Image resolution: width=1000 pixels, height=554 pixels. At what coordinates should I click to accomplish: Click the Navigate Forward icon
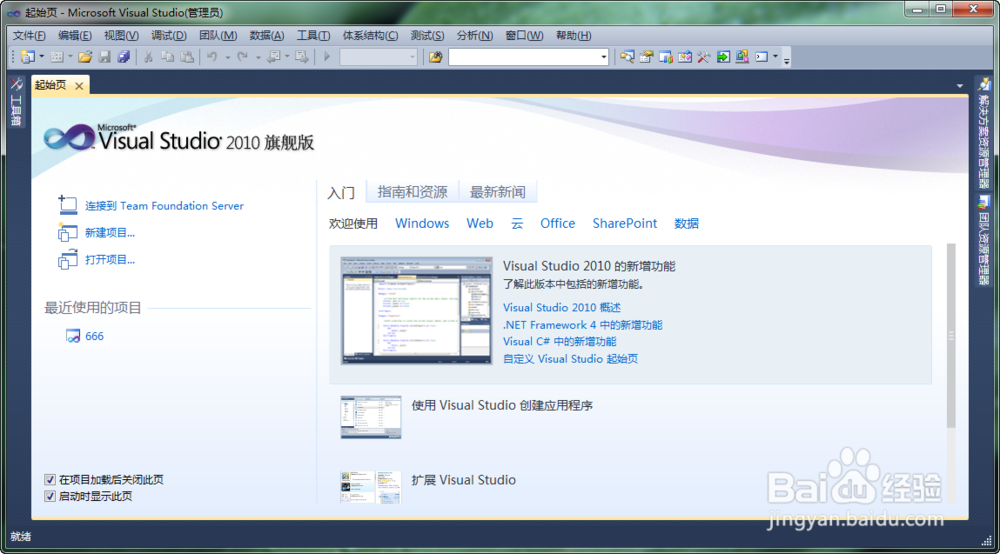(302, 57)
